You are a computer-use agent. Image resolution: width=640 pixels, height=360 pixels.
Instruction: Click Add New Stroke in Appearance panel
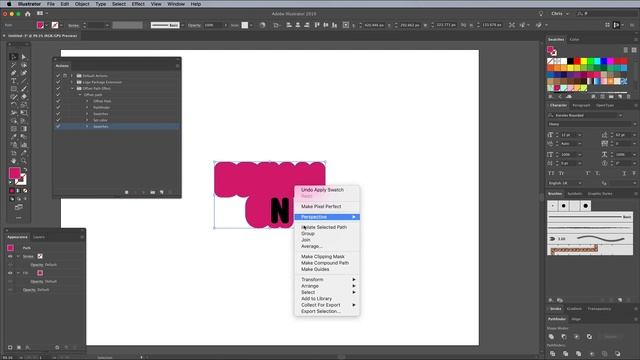[x=10, y=348]
